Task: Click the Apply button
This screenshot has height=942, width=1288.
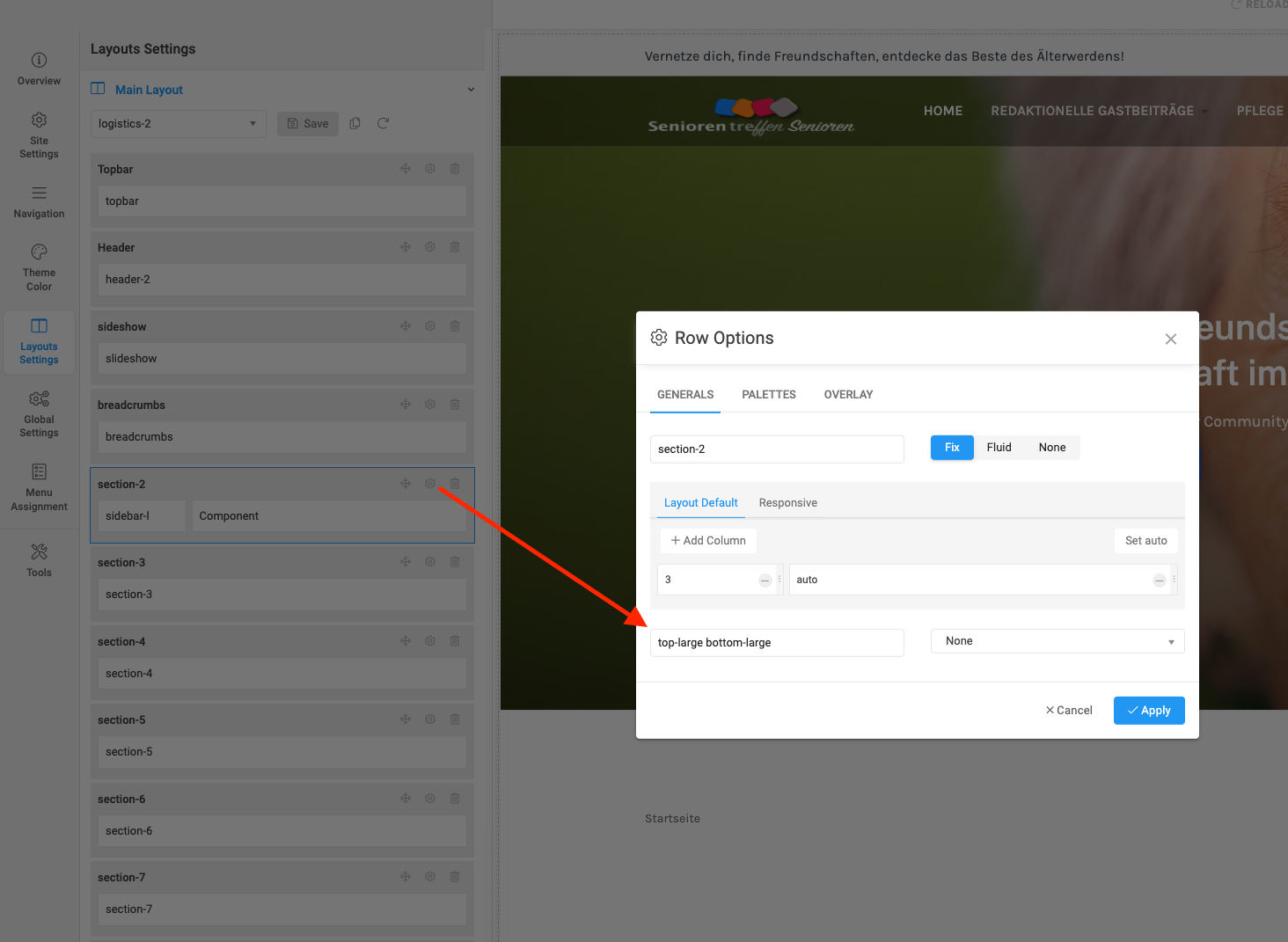Action: (1149, 711)
